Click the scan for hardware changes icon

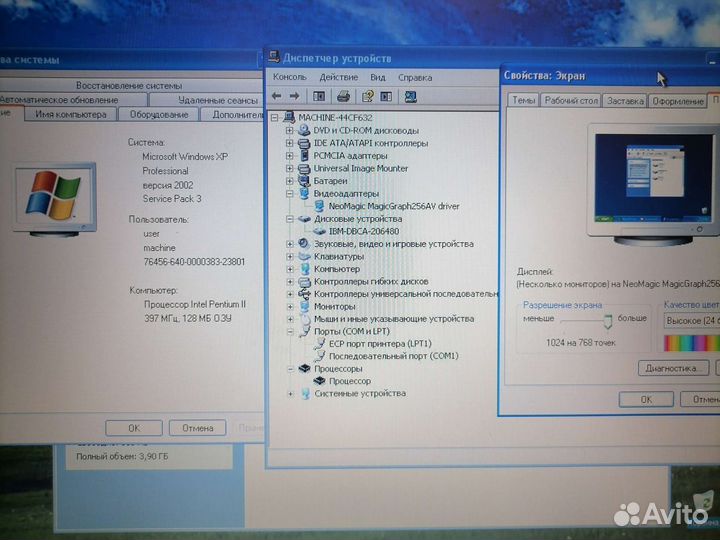[x=411, y=96]
